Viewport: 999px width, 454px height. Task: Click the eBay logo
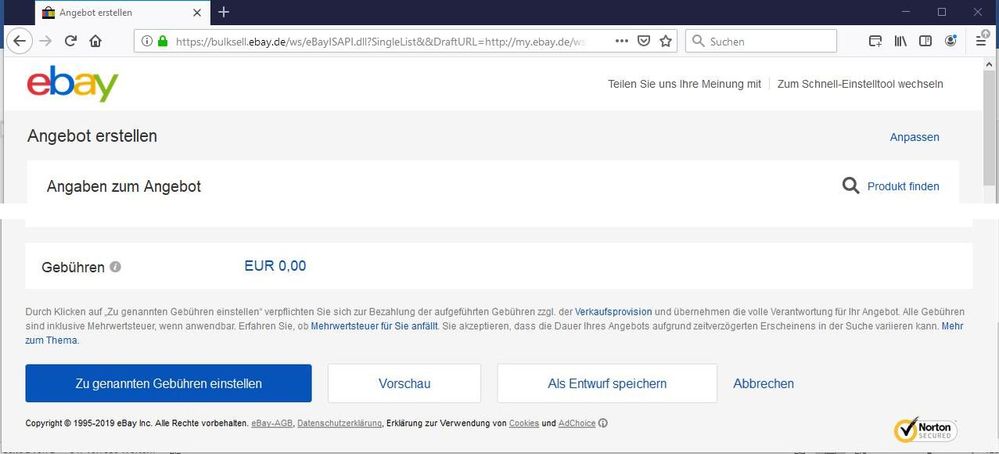tap(73, 83)
